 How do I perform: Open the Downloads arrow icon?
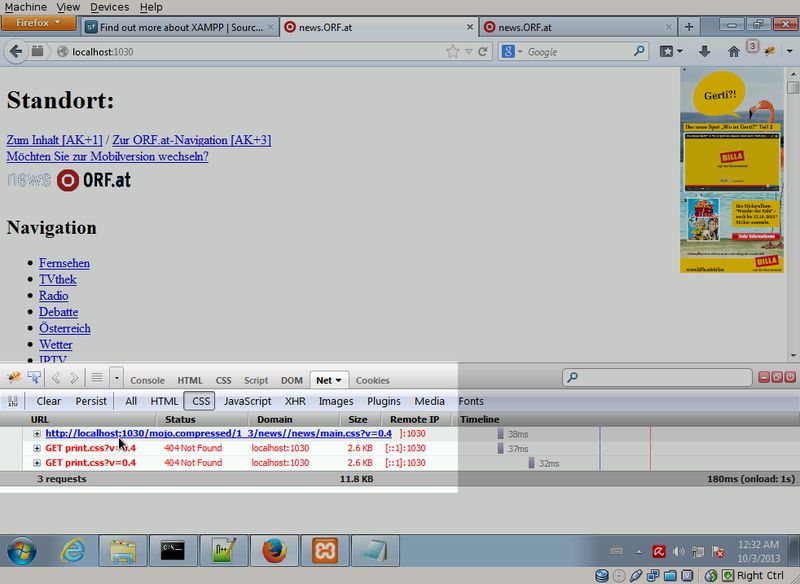tap(704, 51)
